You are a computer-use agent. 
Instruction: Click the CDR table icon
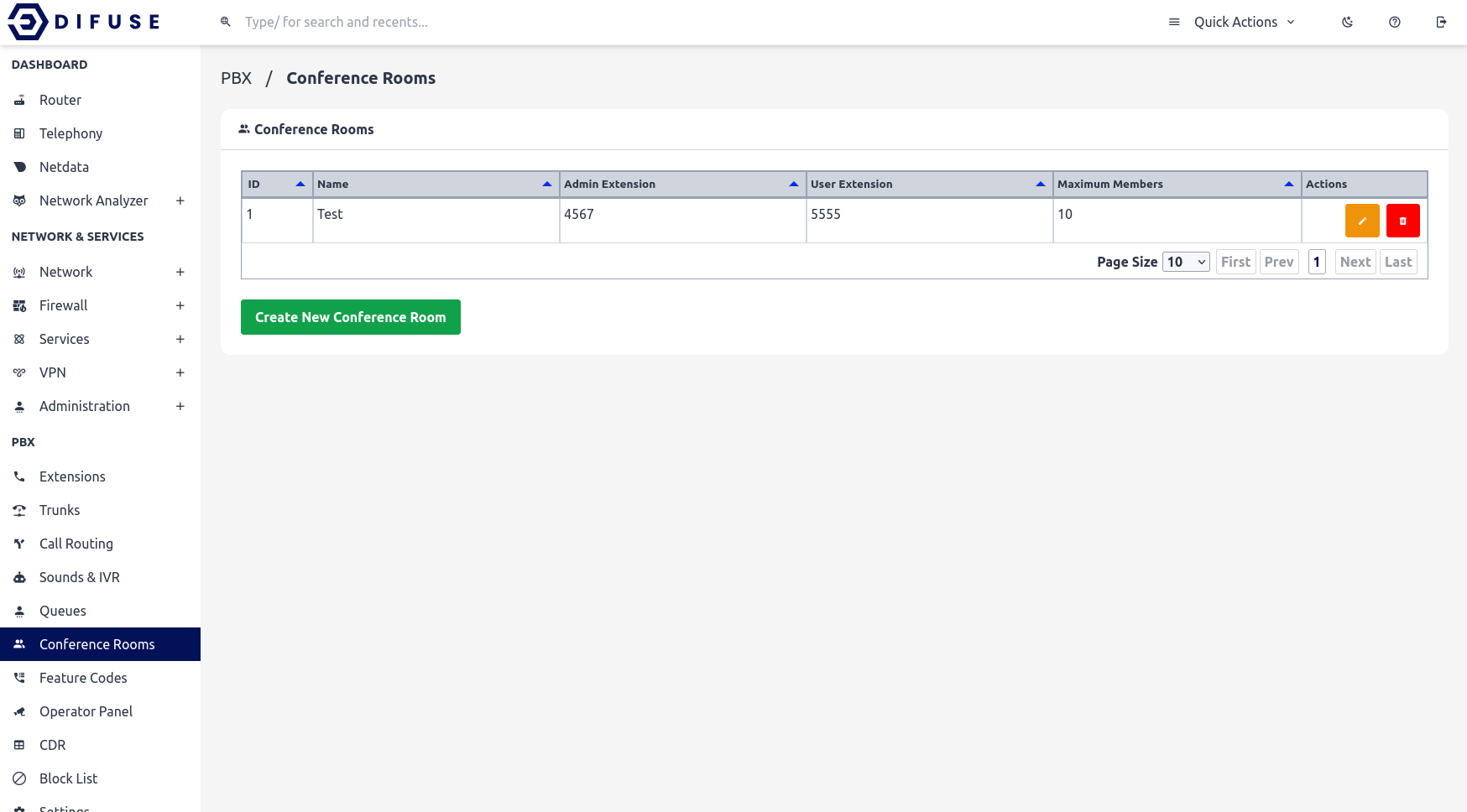[x=19, y=745]
